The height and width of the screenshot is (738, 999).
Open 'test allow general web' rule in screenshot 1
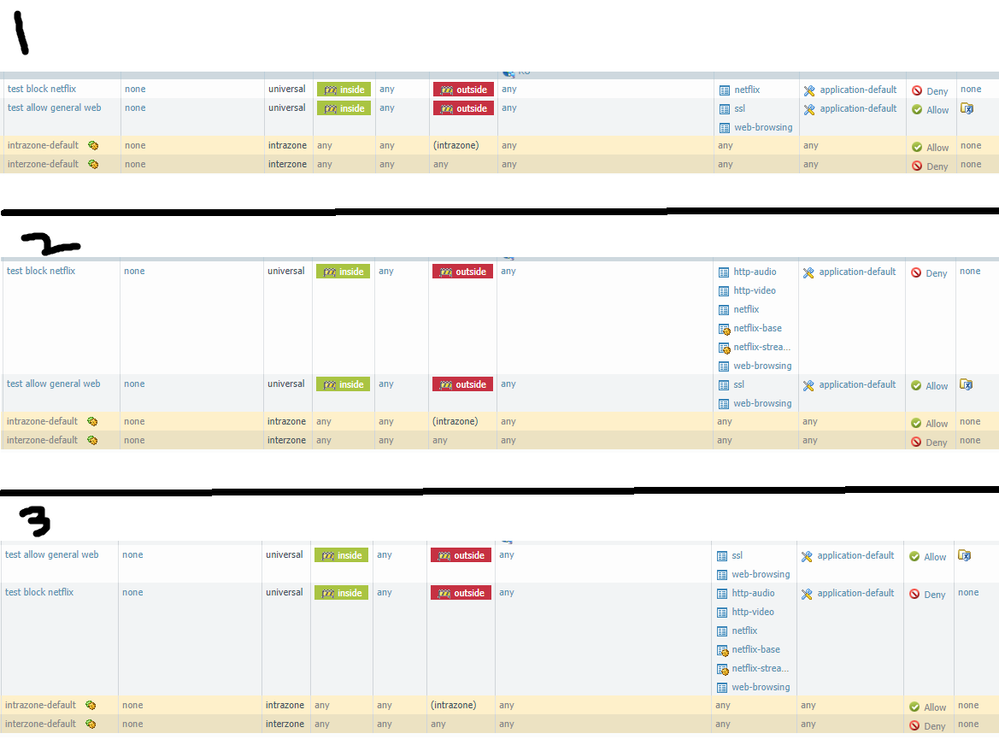54,108
